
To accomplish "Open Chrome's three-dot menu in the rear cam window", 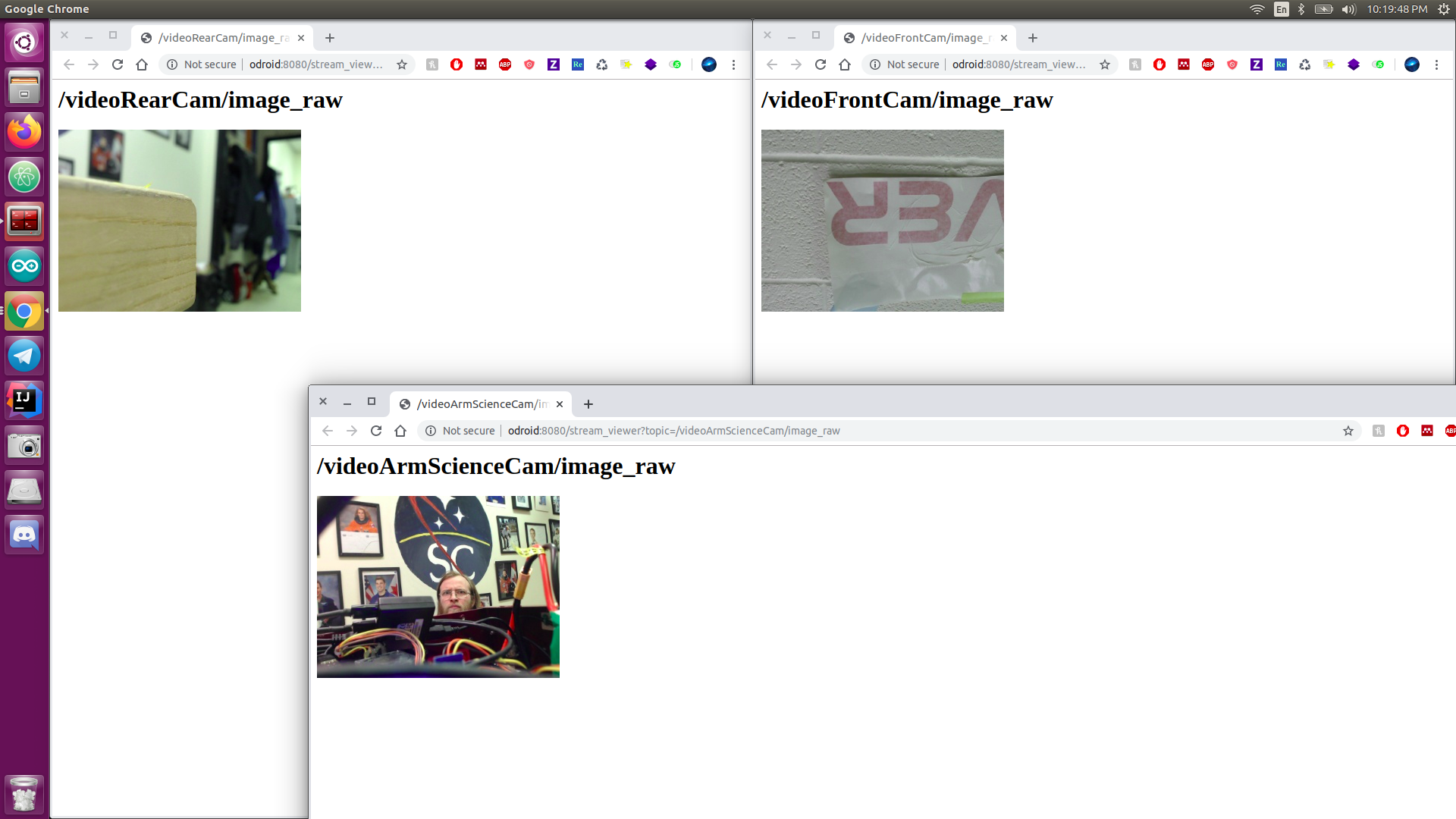I will (x=733, y=64).
